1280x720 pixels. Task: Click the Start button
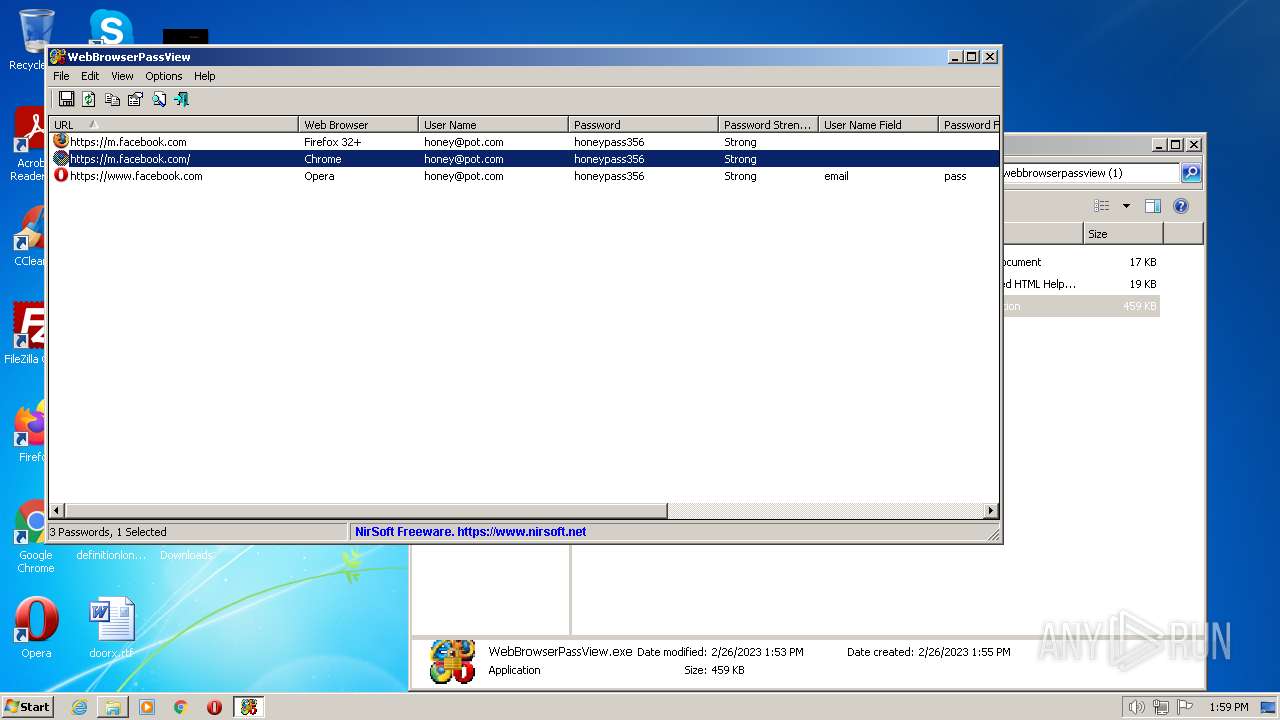tap(28, 707)
